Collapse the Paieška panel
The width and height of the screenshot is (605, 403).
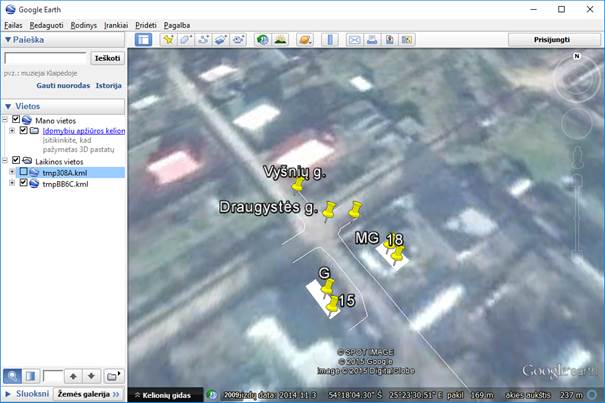pyautogui.click(x=8, y=40)
